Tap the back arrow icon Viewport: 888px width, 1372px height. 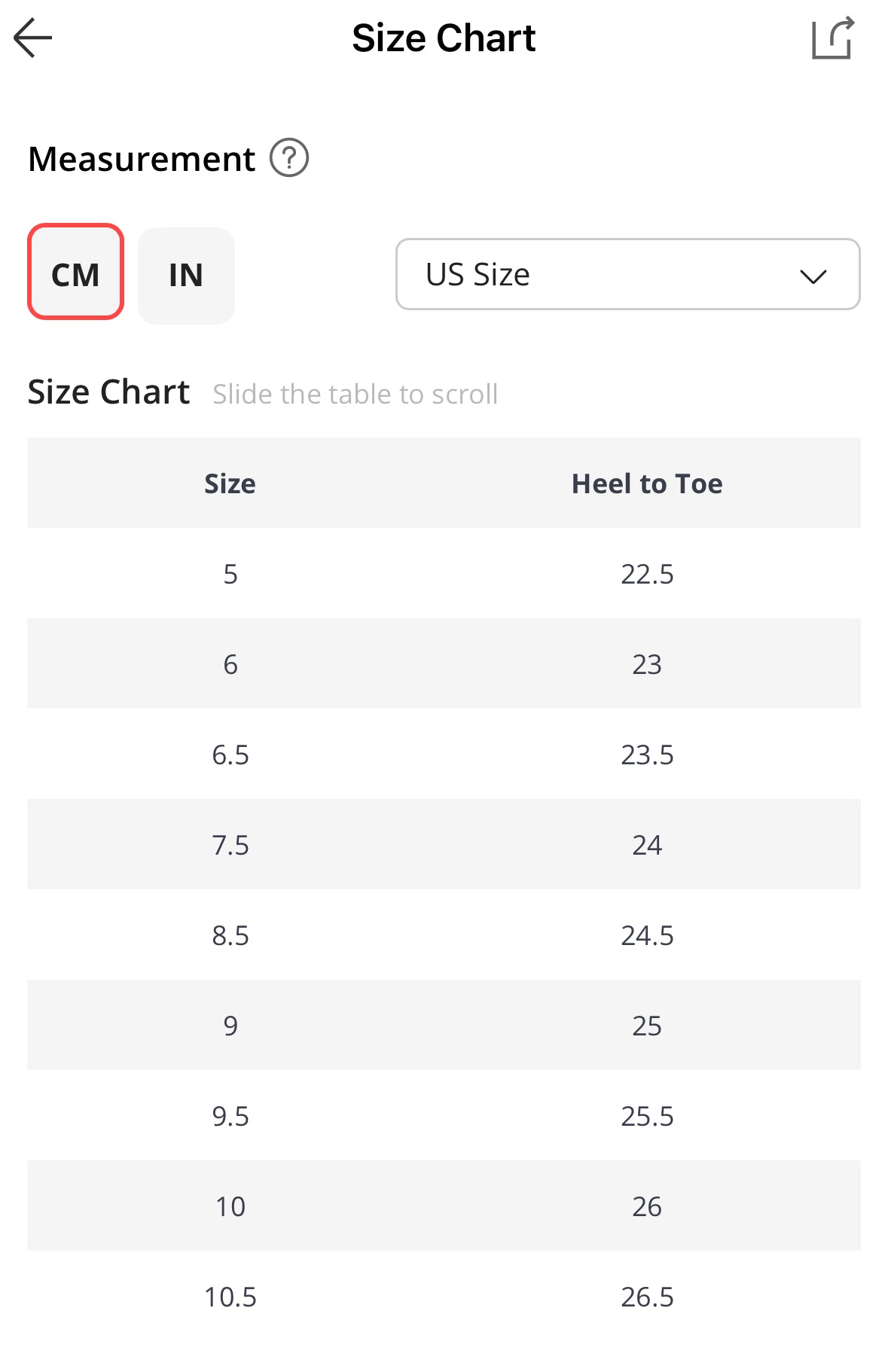point(33,38)
